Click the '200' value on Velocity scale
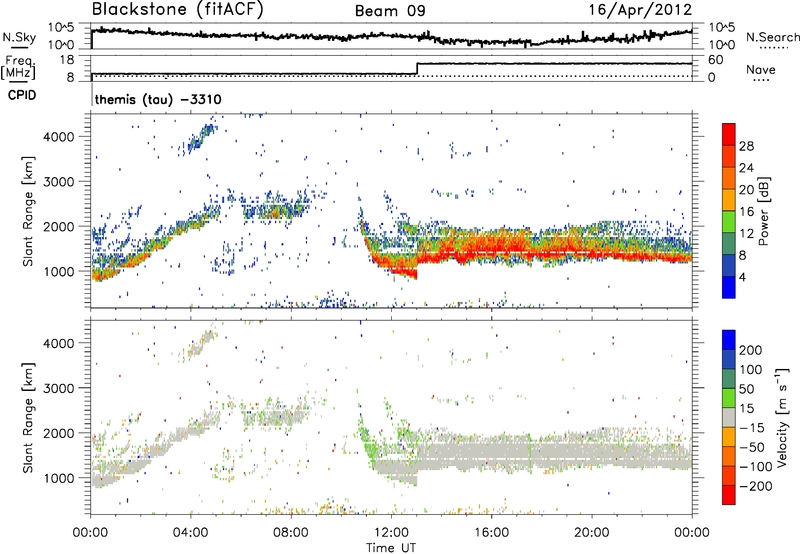This screenshot has height=554, width=800. 751,350
